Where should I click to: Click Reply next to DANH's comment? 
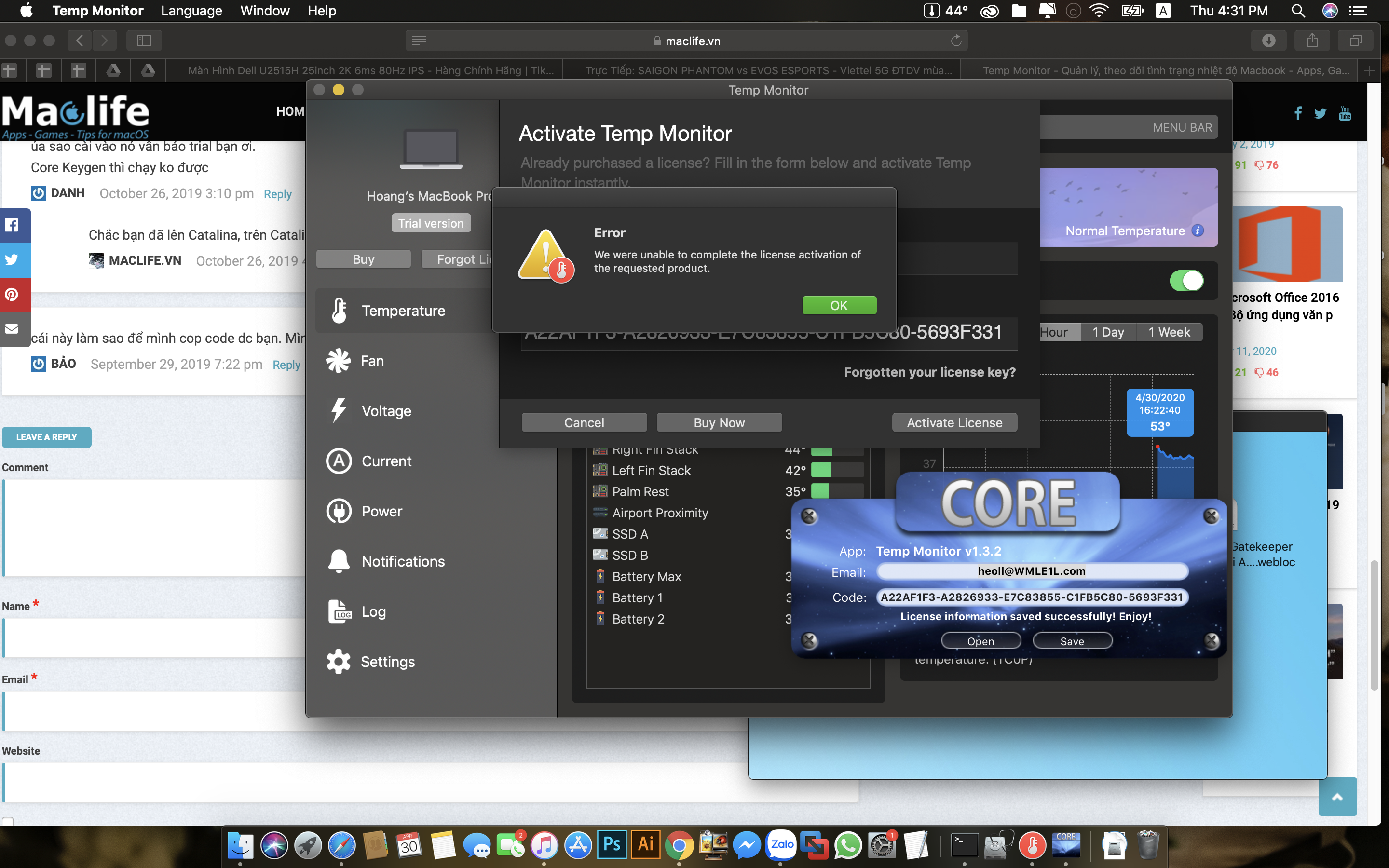277,194
